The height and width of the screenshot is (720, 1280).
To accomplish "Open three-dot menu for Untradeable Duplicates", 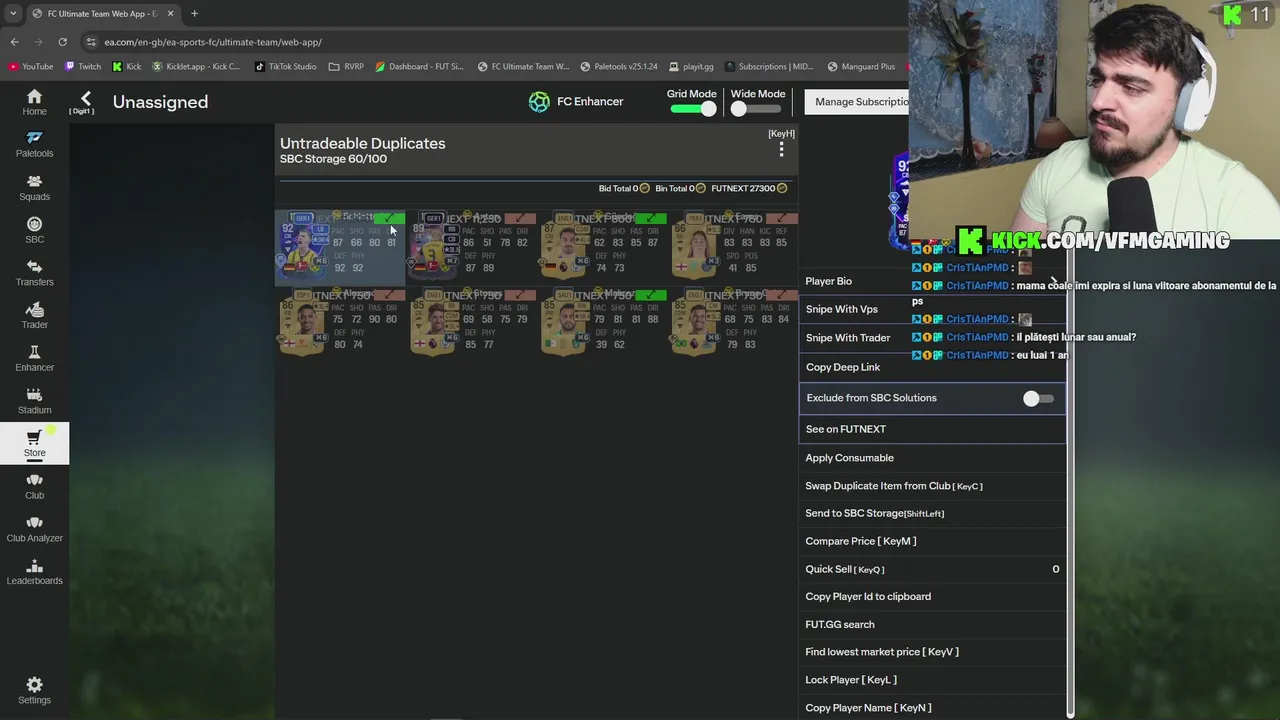I will click(x=781, y=150).
